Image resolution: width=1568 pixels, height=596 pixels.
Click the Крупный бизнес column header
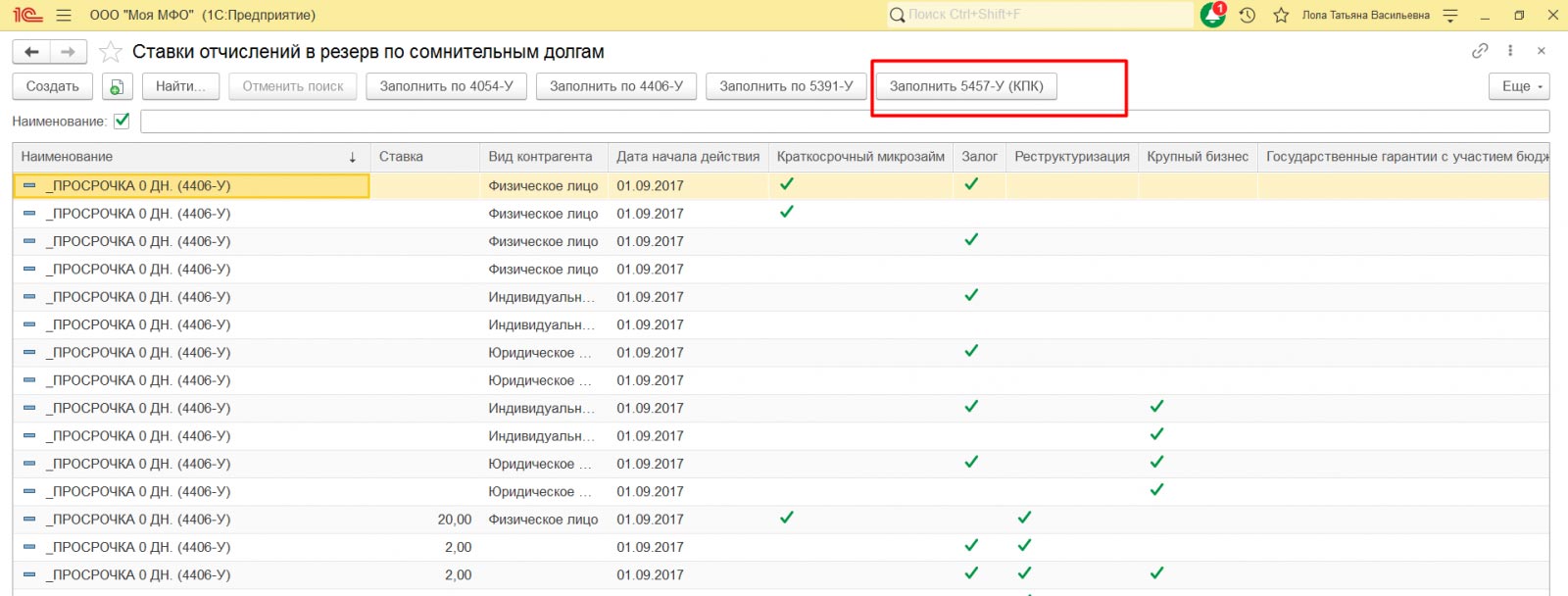[1198, 157]
